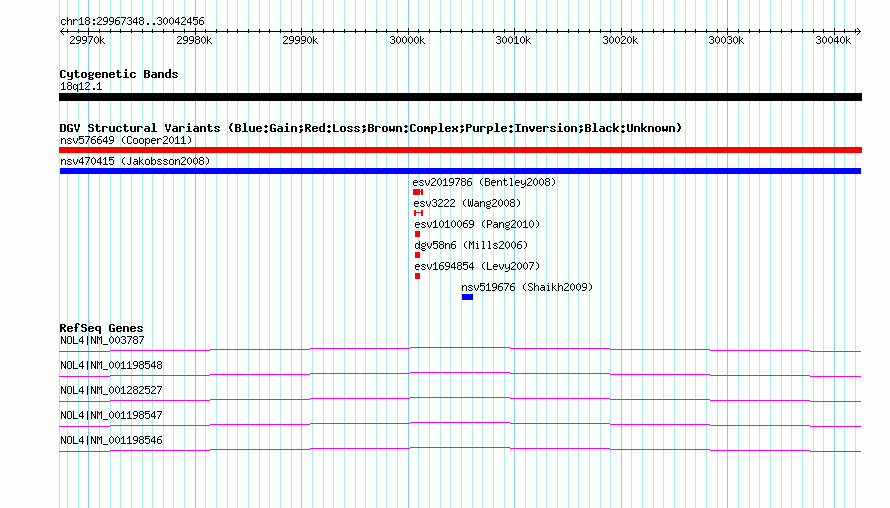Click the 29970k ruler tick label

87,41
